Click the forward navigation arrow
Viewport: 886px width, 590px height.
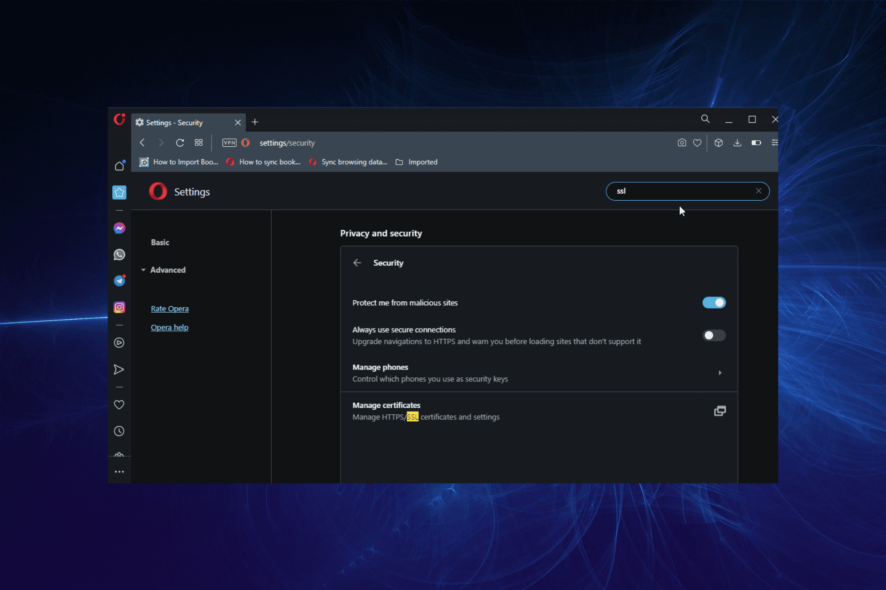point(161,143)
